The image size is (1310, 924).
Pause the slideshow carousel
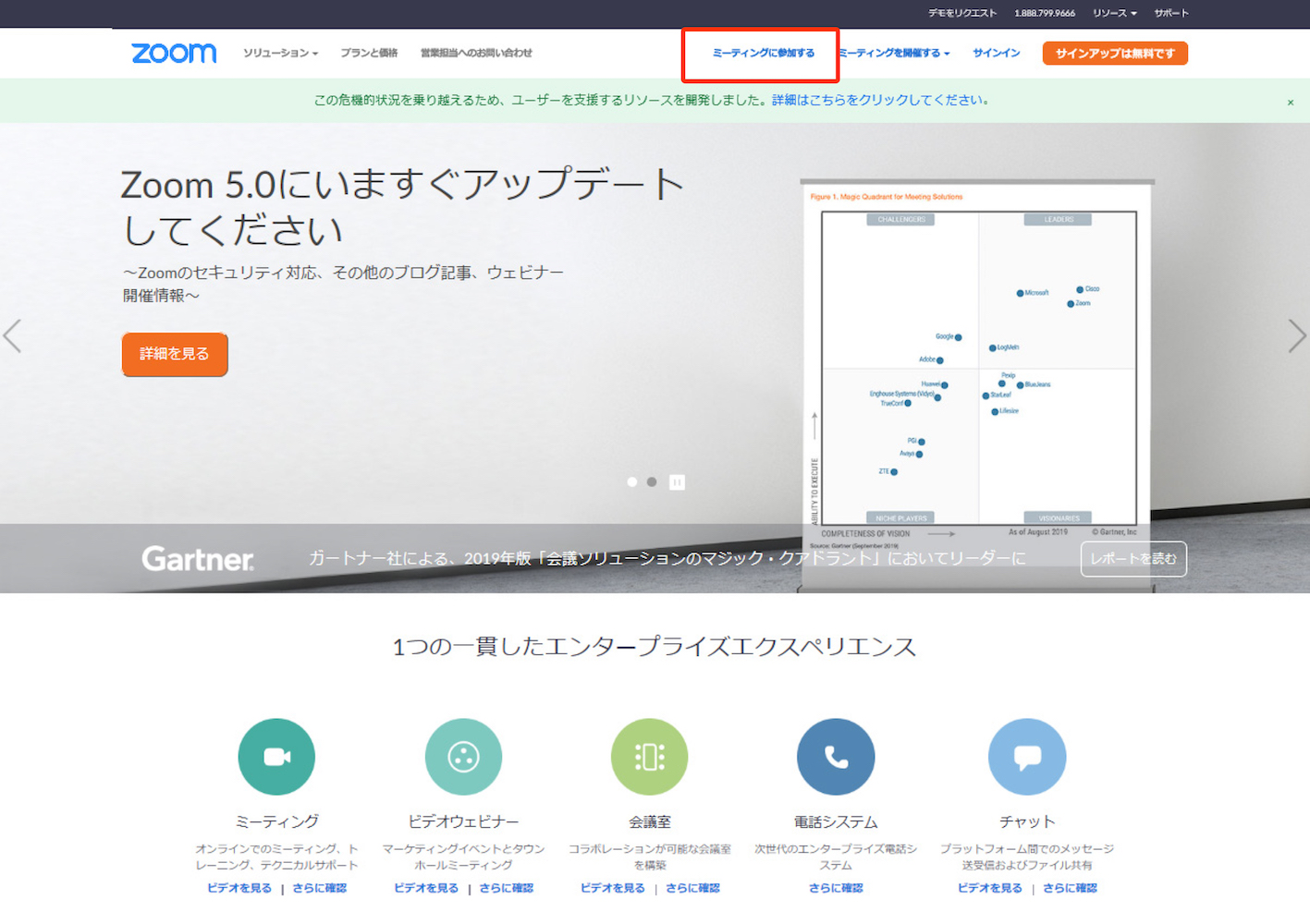(678, 482)
